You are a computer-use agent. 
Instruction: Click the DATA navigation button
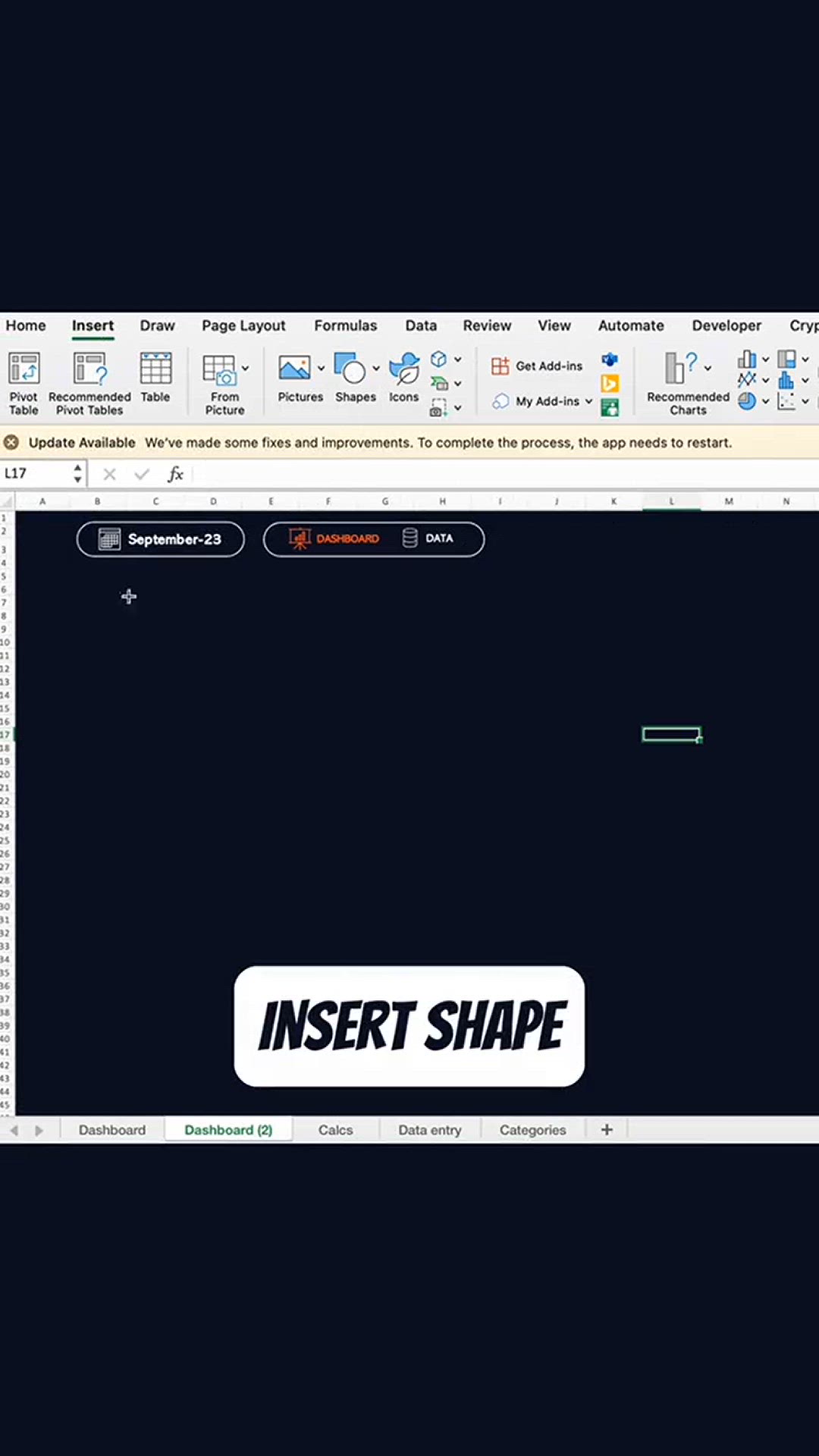point(428,538)
